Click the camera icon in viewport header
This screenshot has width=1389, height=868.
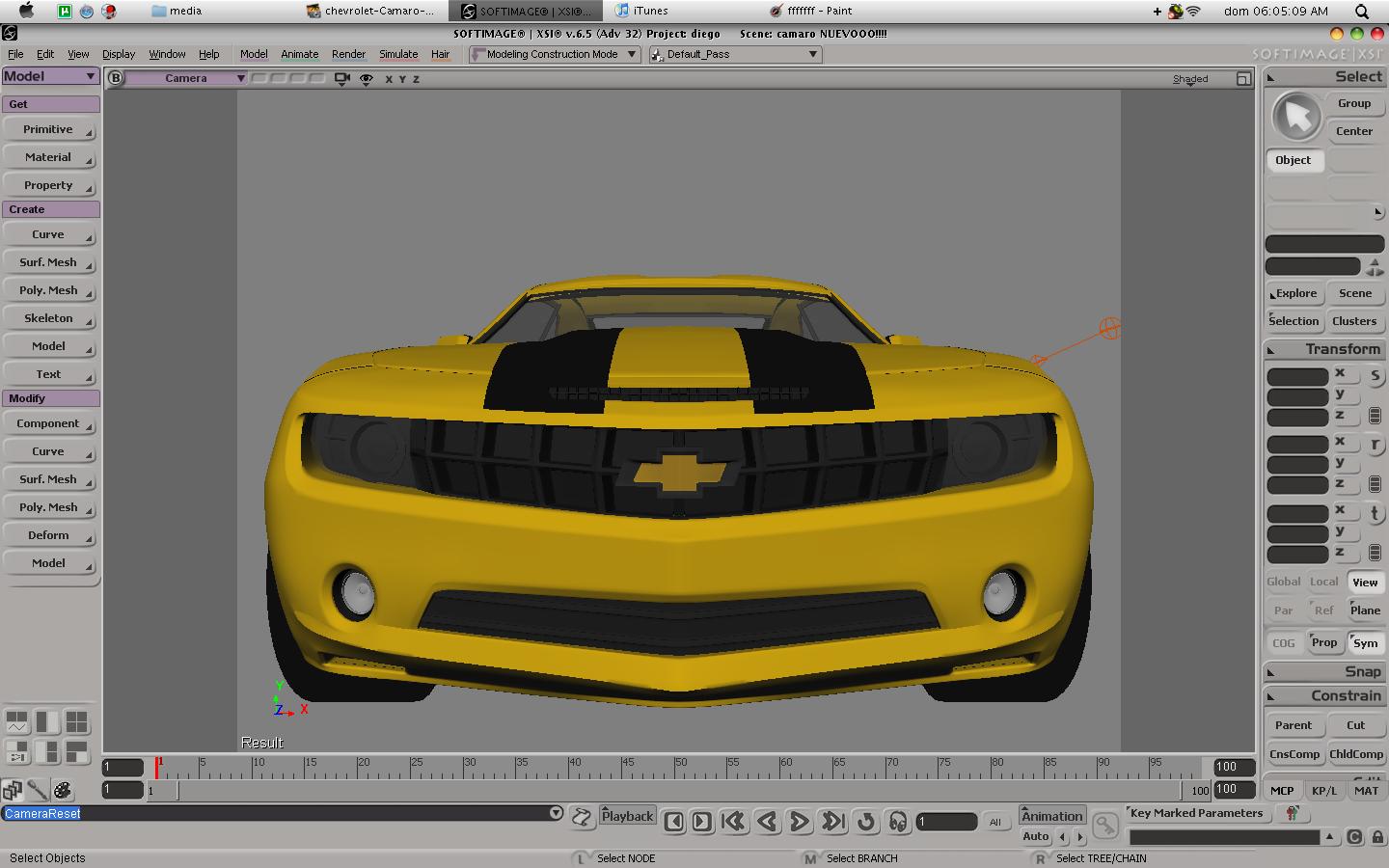click(341, 79)
